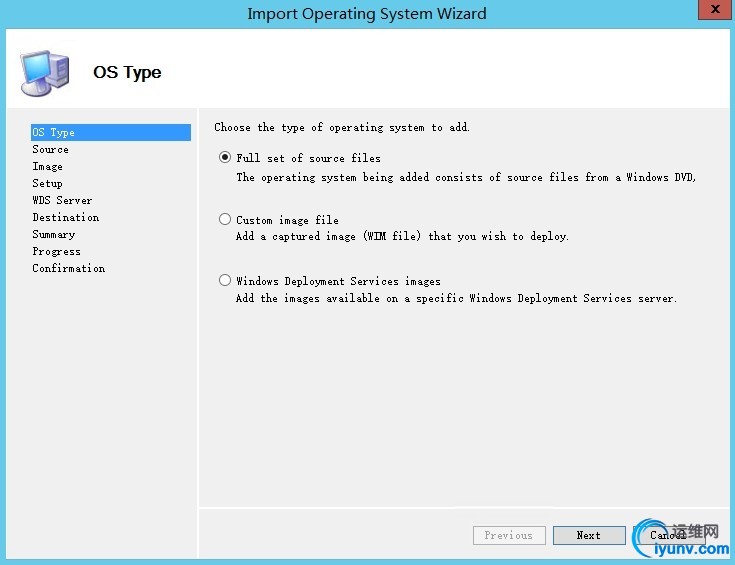Click the 'Import Operating System Wizard' title text
735x565 pixels.
(x=367, y=14)
